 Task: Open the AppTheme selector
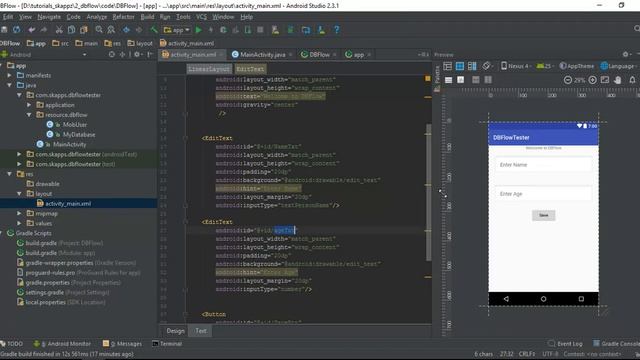point(577,66)
